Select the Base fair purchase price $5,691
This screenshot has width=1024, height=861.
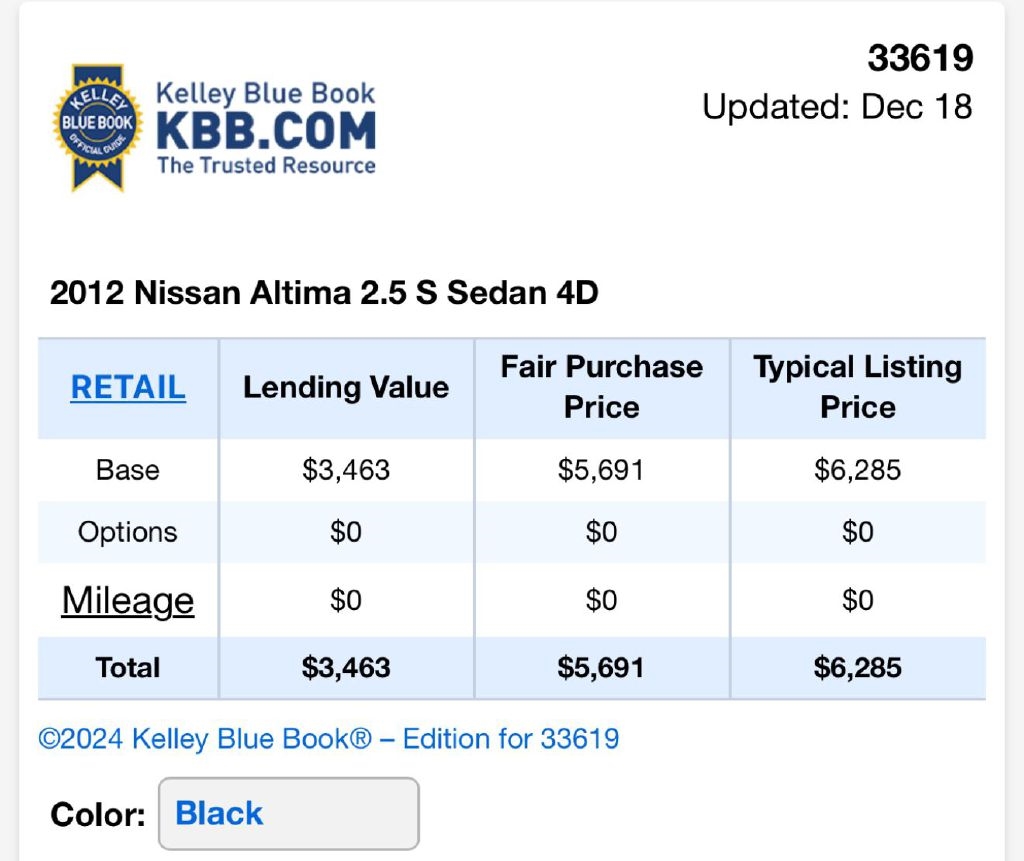(x=601, y=470)
